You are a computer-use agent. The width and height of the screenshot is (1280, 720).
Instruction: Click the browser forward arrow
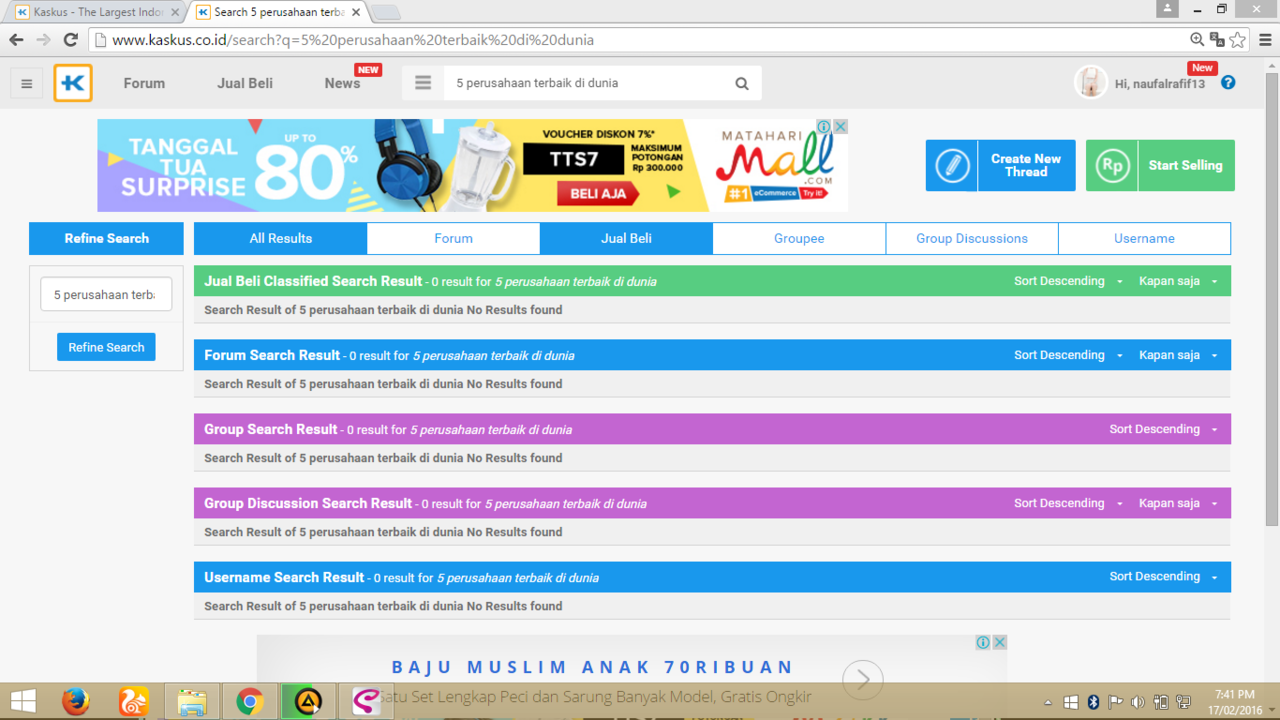[x=43, y=40]
